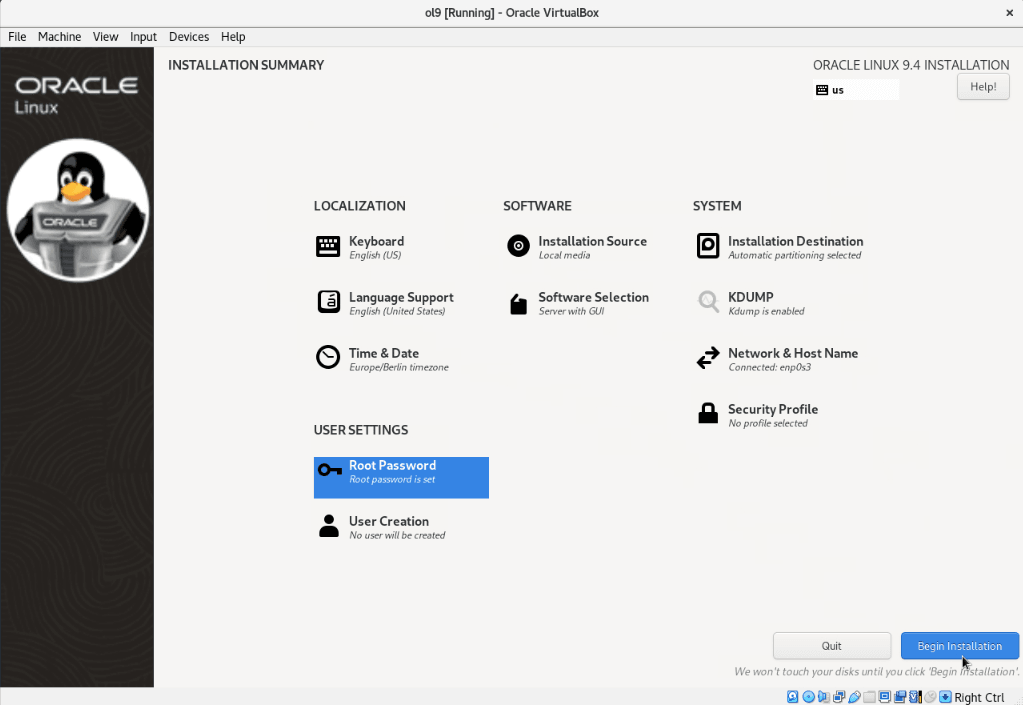The height and width of the screenshot is (705, 1023).
Task: Open the File menu
Action: (17, 37)
